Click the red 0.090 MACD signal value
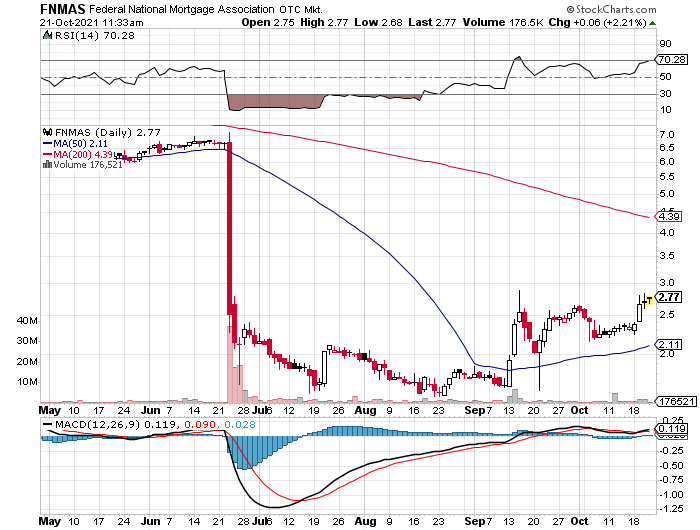The image size is (700, 530). [x=201, y=424]
